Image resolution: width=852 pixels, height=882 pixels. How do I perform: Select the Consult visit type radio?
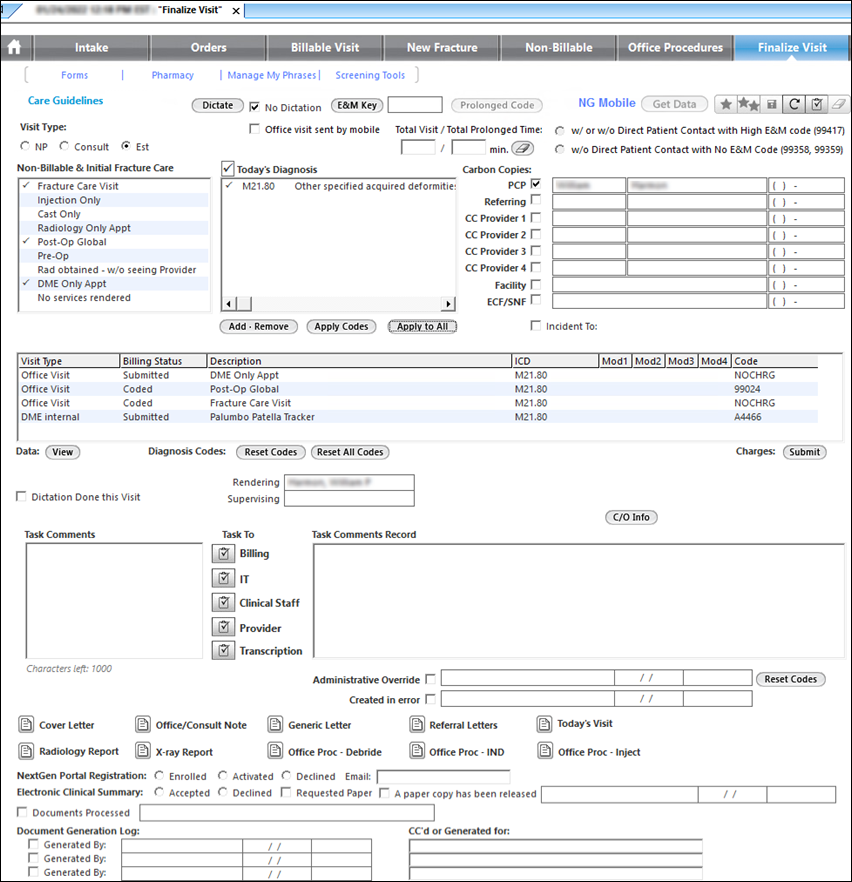point(64,146)
